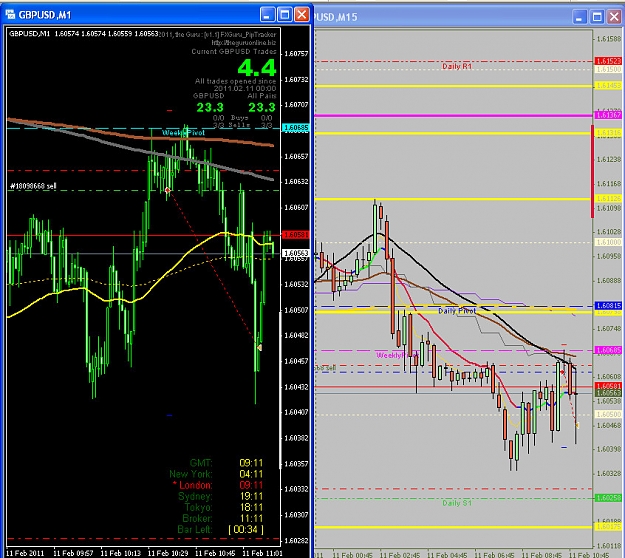Click the Sydney 19:11 clock row
This screenshot has width=625, height=558.
tap(220, 496)
